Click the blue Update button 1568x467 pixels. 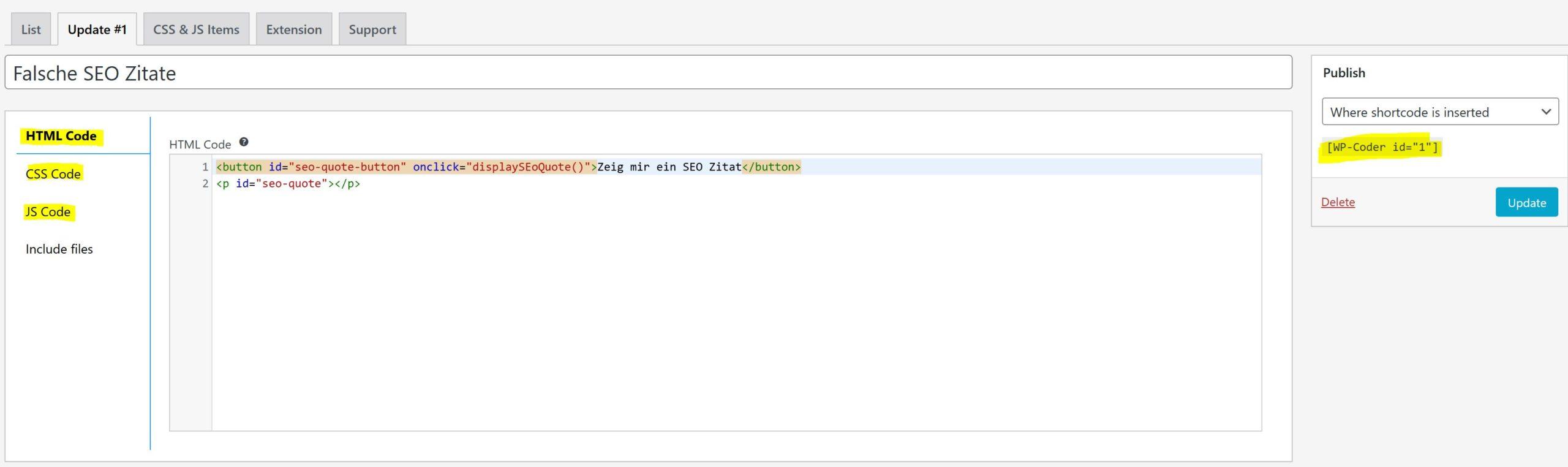(x=1526, y=202)
